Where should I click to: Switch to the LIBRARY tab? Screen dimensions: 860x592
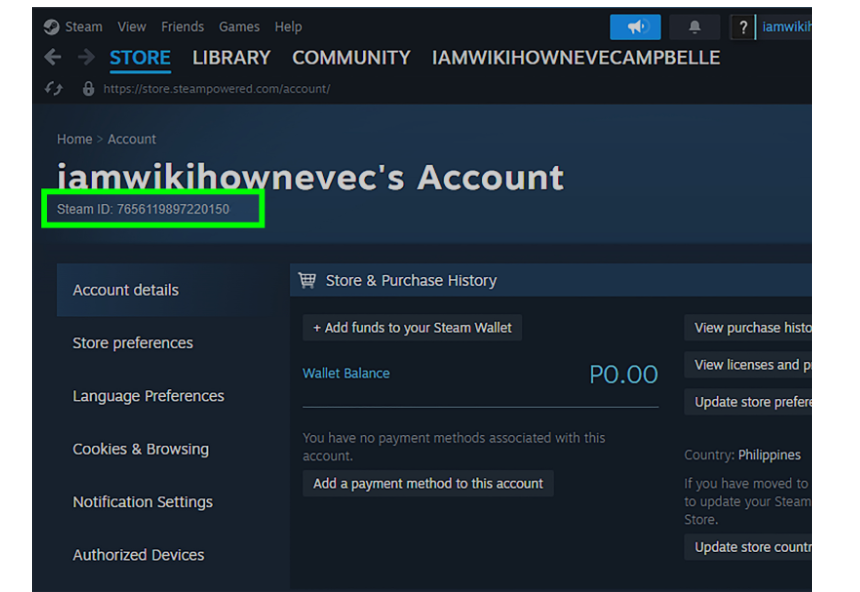point(231,58)
